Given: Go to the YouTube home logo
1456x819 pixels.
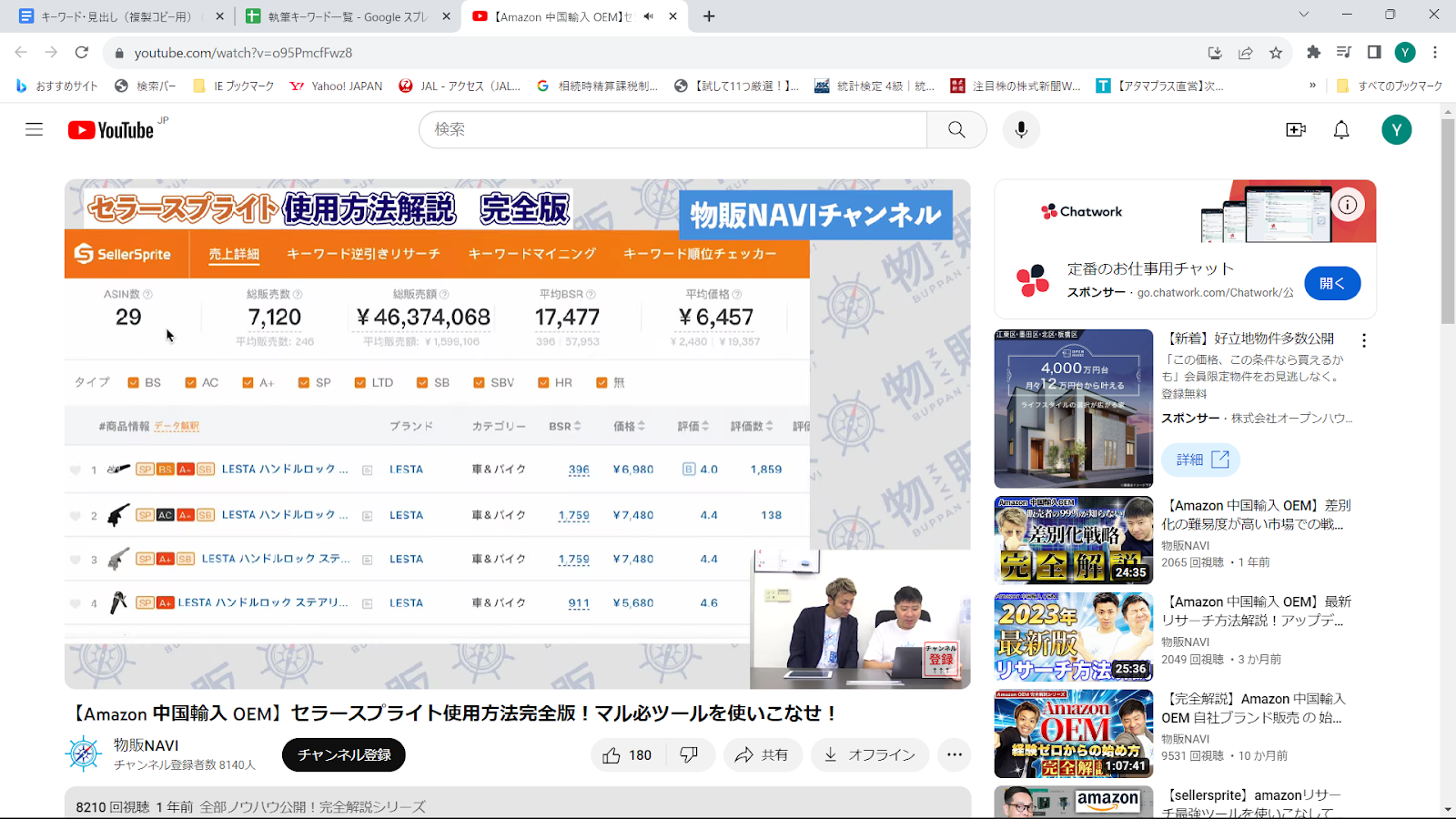Looking at the screenshot, I should click(111, 130).
